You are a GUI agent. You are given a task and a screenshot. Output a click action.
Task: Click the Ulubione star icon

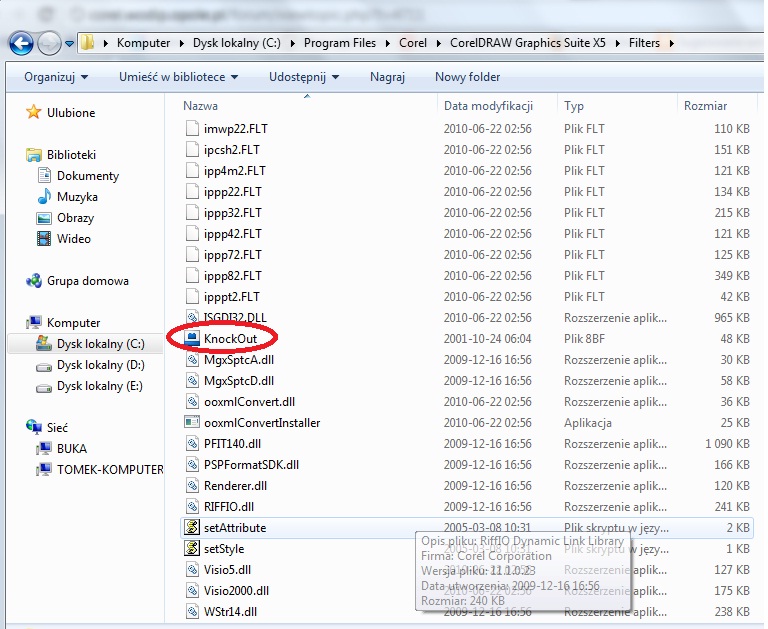(x=34, y=113)
